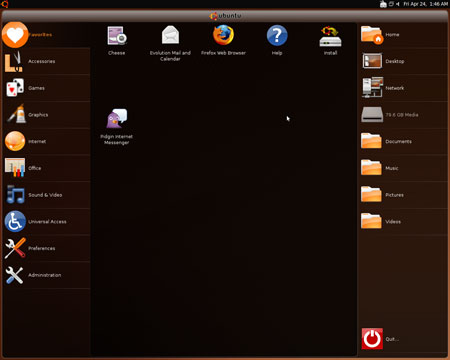Open the Sound & Video category
The height and width of the screenshot is (360, 450).
pyautogui.click(x=46, y=195)
